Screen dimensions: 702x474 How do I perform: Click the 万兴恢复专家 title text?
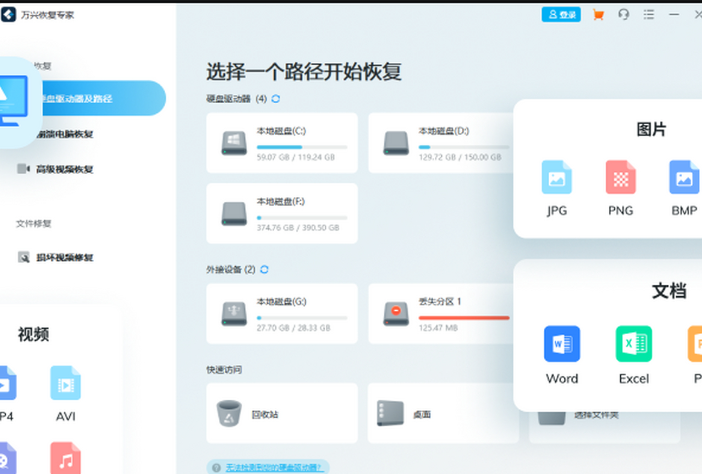(47, 15)
